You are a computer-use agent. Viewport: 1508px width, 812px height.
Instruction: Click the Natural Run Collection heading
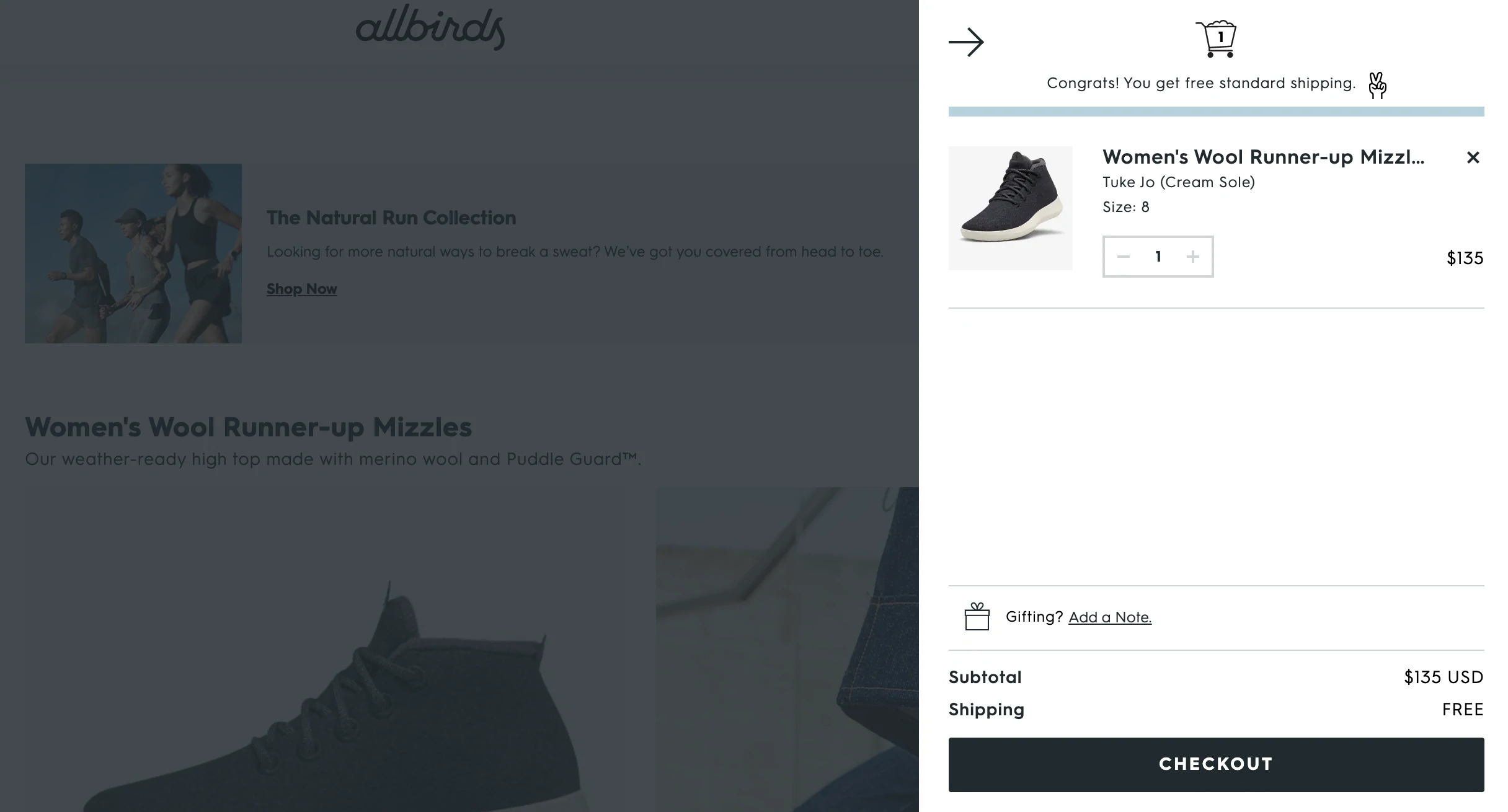391,218
